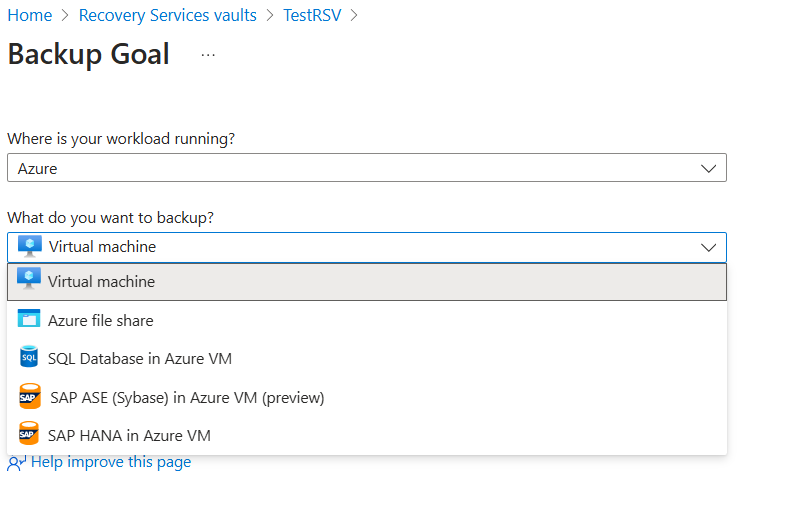Click the feedback person icon

tap(16, 463)
